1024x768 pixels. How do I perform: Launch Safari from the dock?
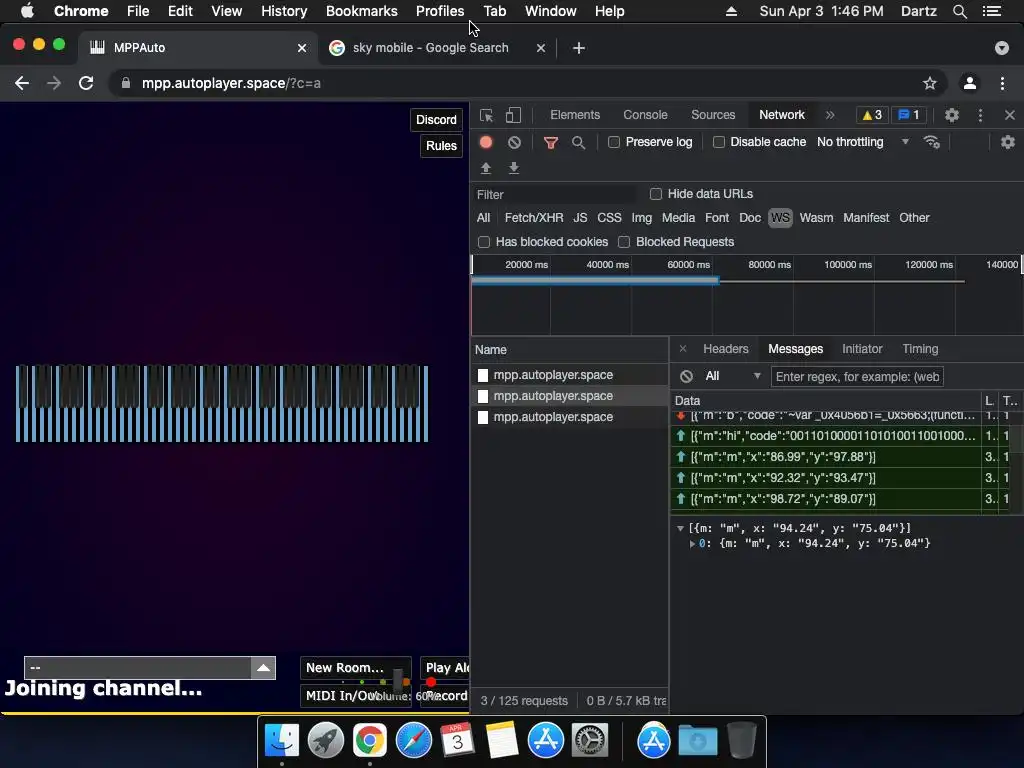pyautogui.click(x=413, y=741)
